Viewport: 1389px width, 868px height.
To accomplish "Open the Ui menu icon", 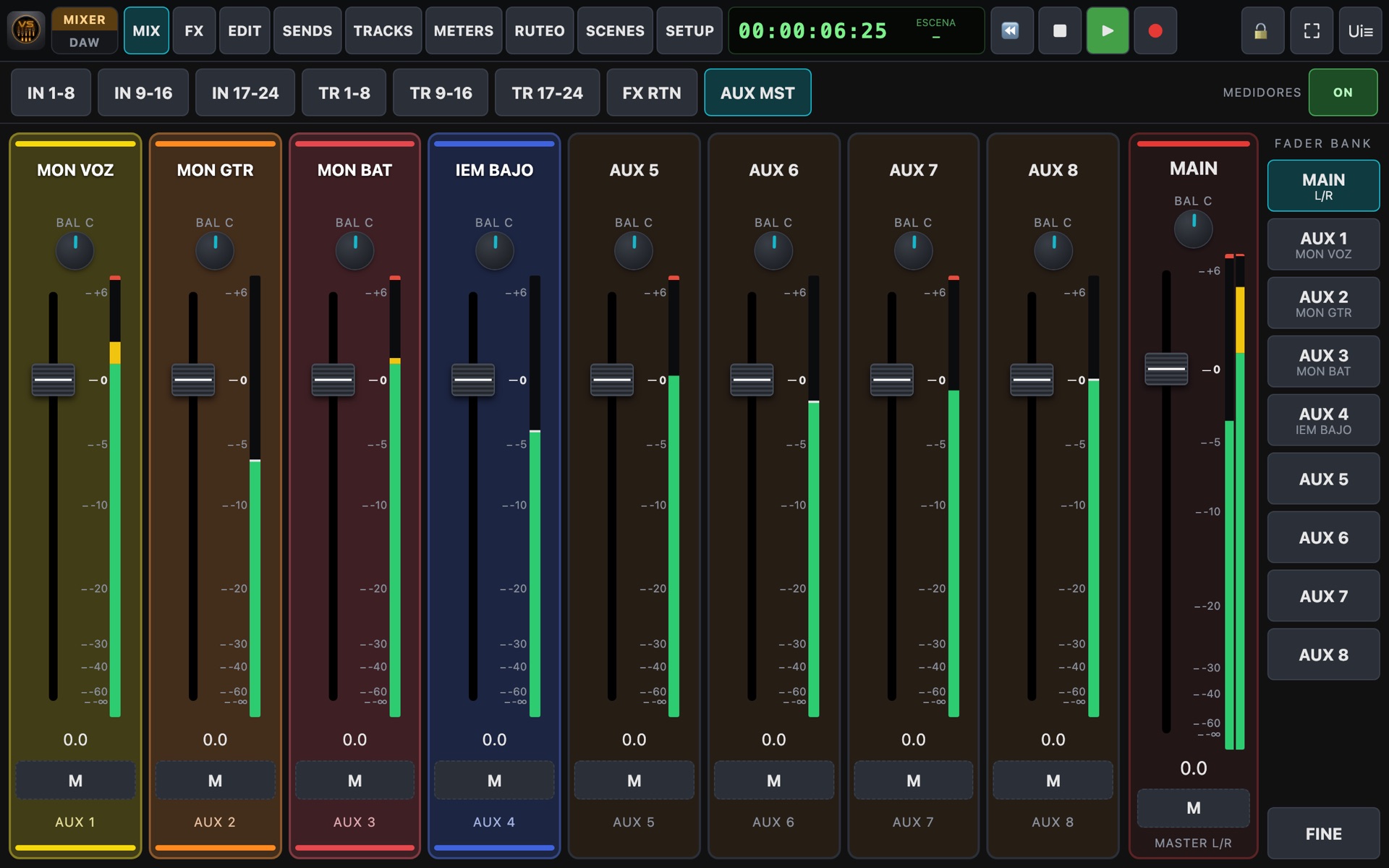I will (x=1360, y=30).
